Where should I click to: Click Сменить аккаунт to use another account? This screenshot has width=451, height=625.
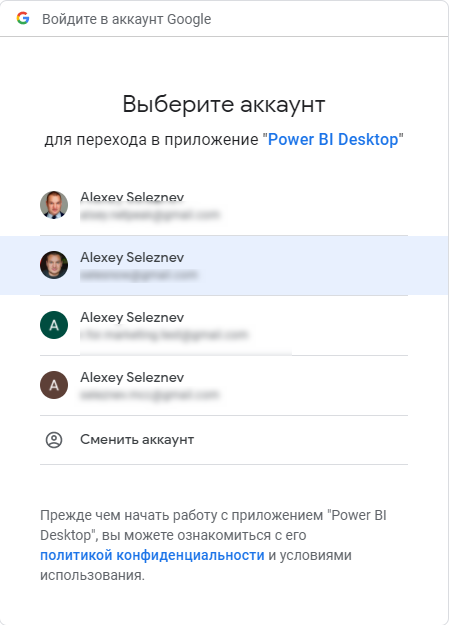pyautogui.click(x=137, y=440)
